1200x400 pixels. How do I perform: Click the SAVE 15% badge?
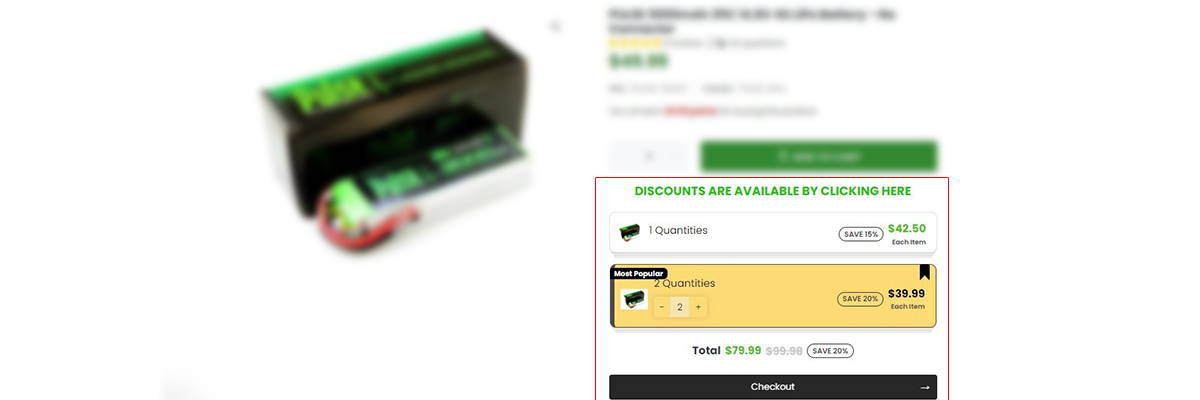tap(860, 234)
